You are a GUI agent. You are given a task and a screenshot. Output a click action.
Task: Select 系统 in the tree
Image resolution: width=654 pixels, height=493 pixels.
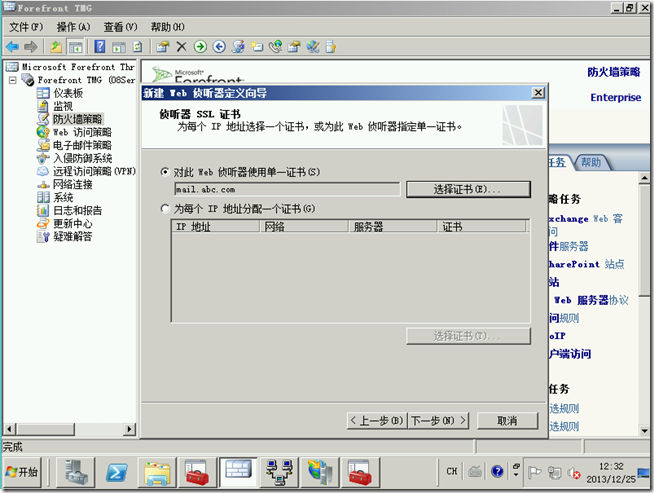pyautogui.click(x=63, y=197)
